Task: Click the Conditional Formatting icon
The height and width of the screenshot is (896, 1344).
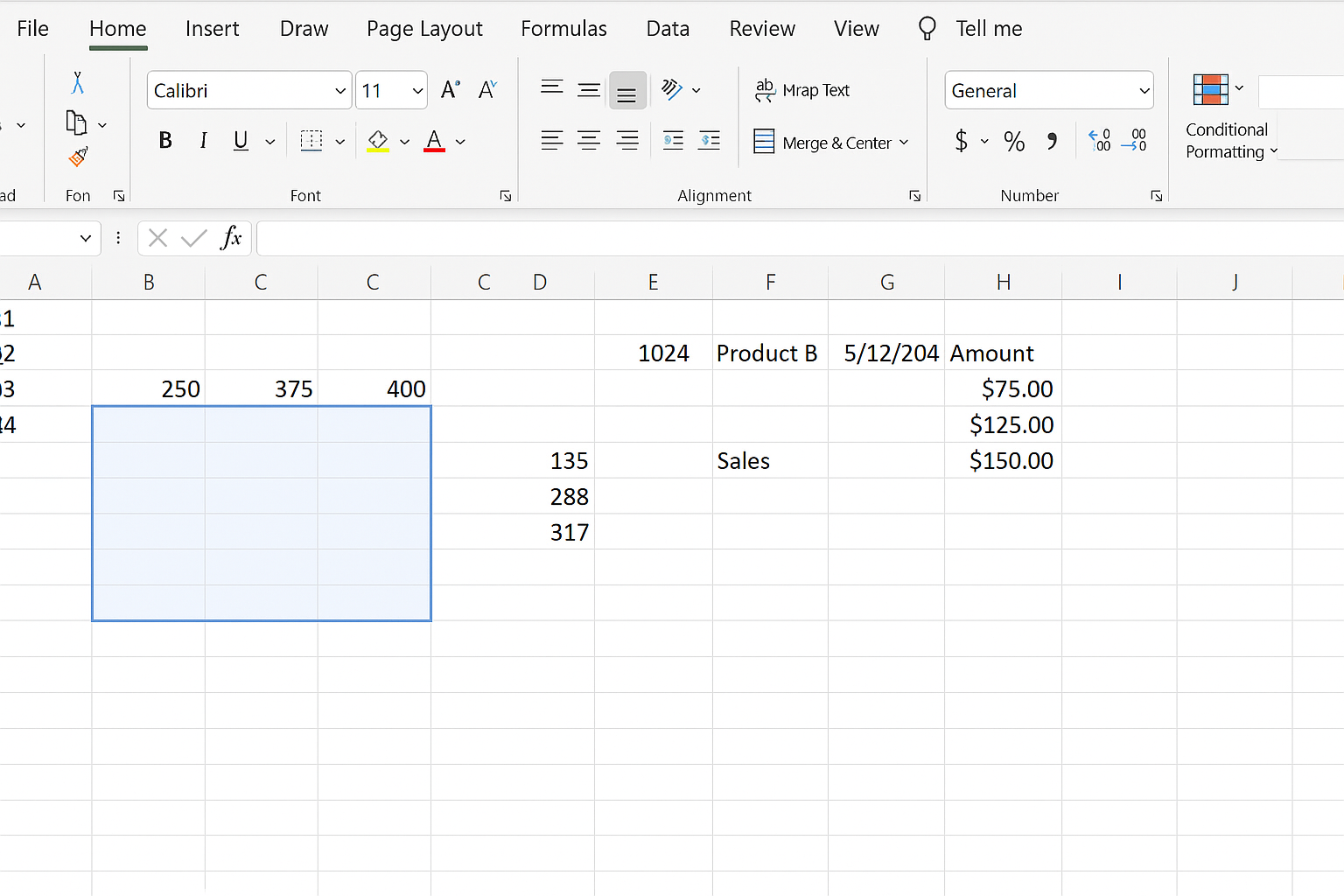Action: click(1211, 90)
